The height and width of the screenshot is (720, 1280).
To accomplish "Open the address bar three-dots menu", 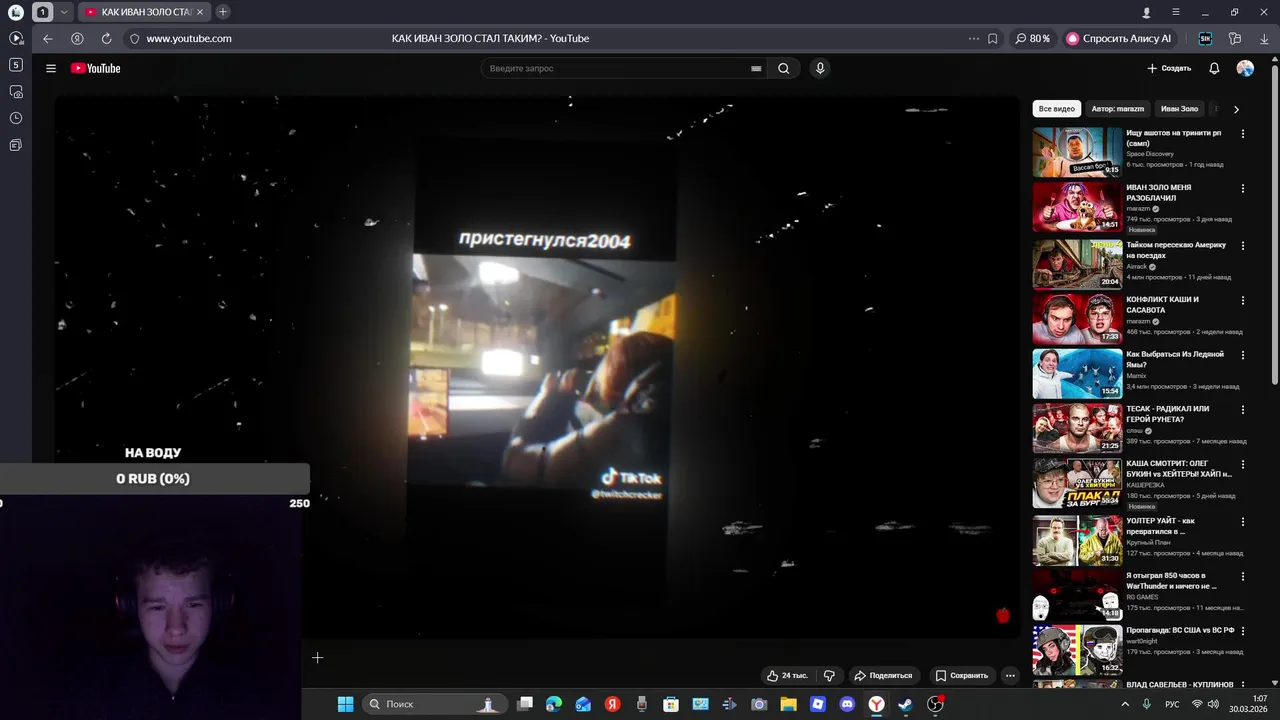I will pos(974,38).
